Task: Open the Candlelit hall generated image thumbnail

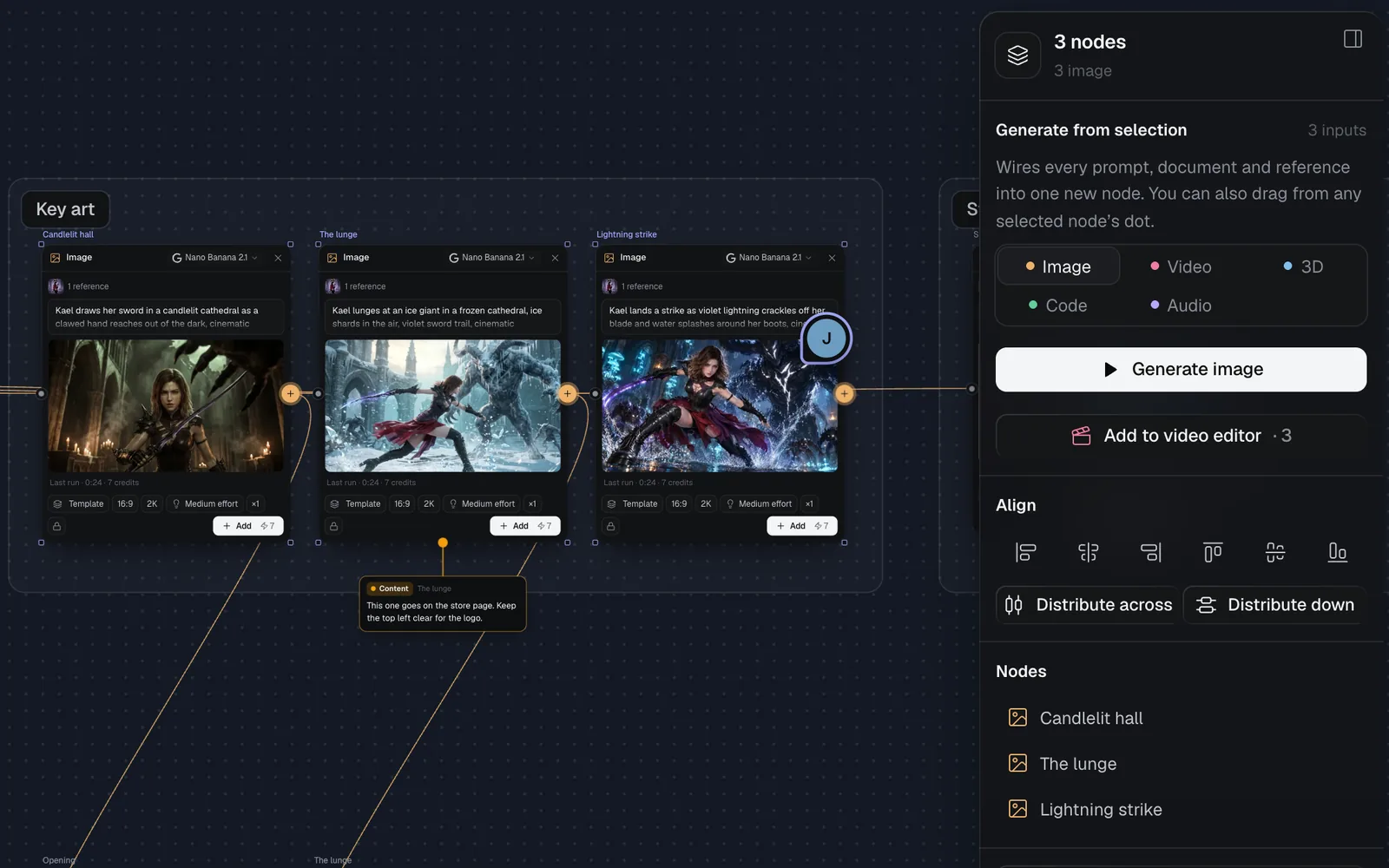Action: coord(166,405)
